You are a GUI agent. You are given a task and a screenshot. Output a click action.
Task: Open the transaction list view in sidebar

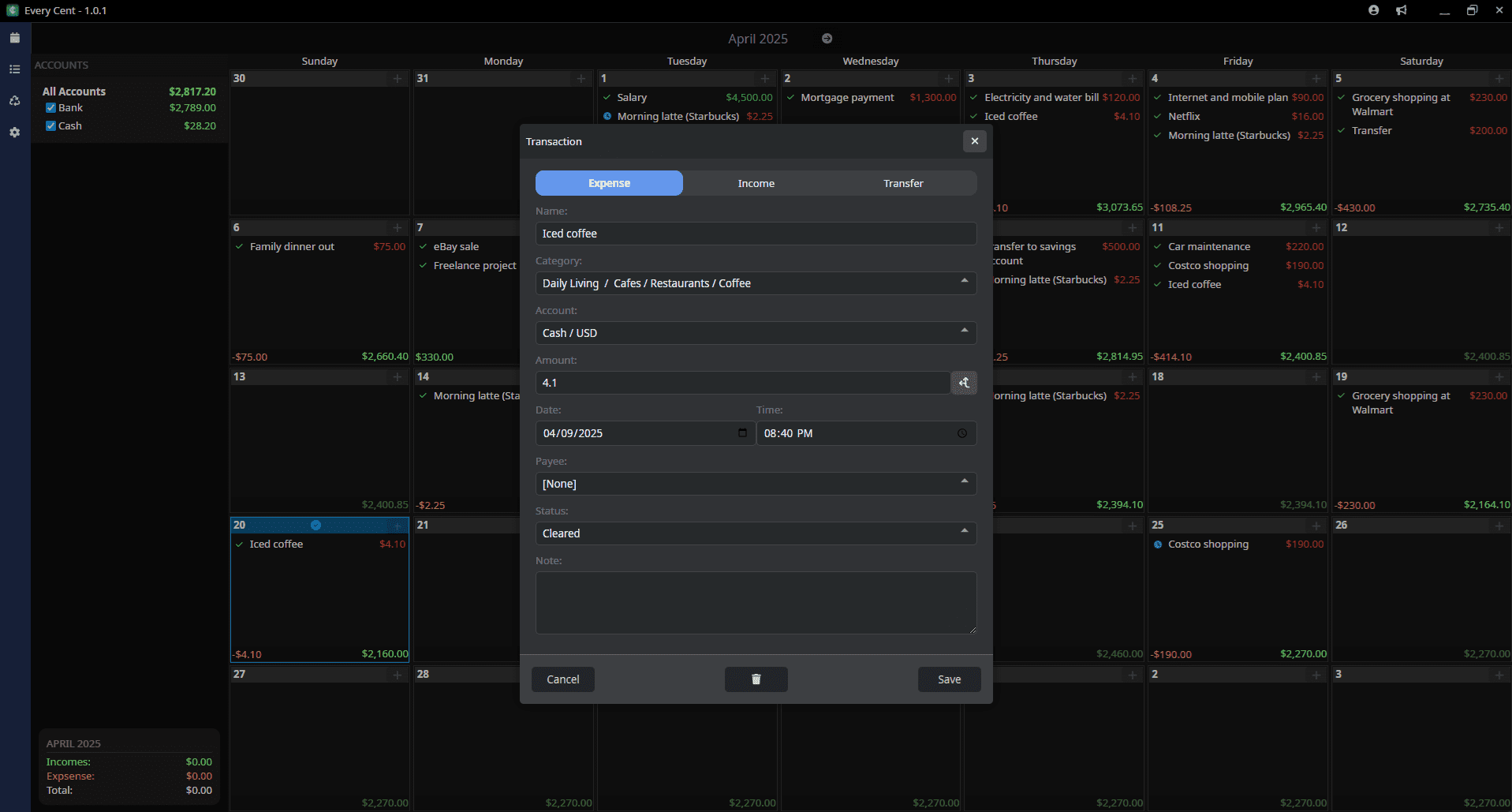click(14, 69)
